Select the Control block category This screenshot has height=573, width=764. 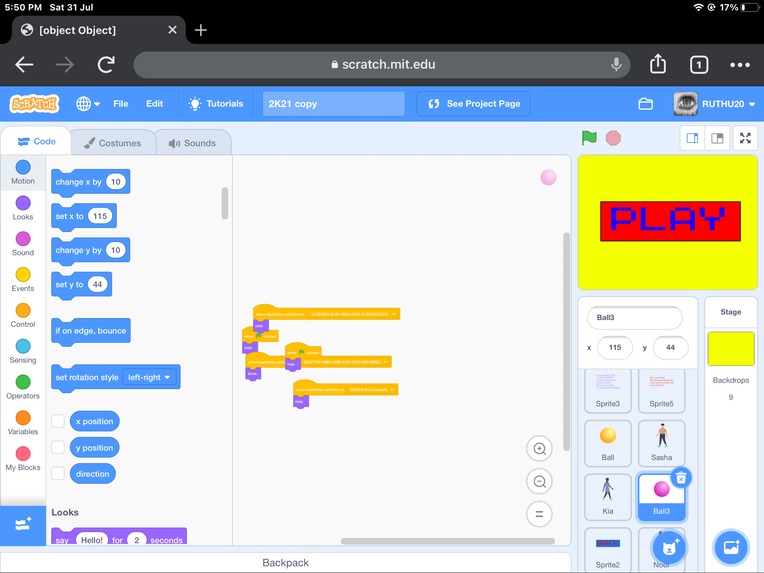pyautogui.click(x=23, y=316)
